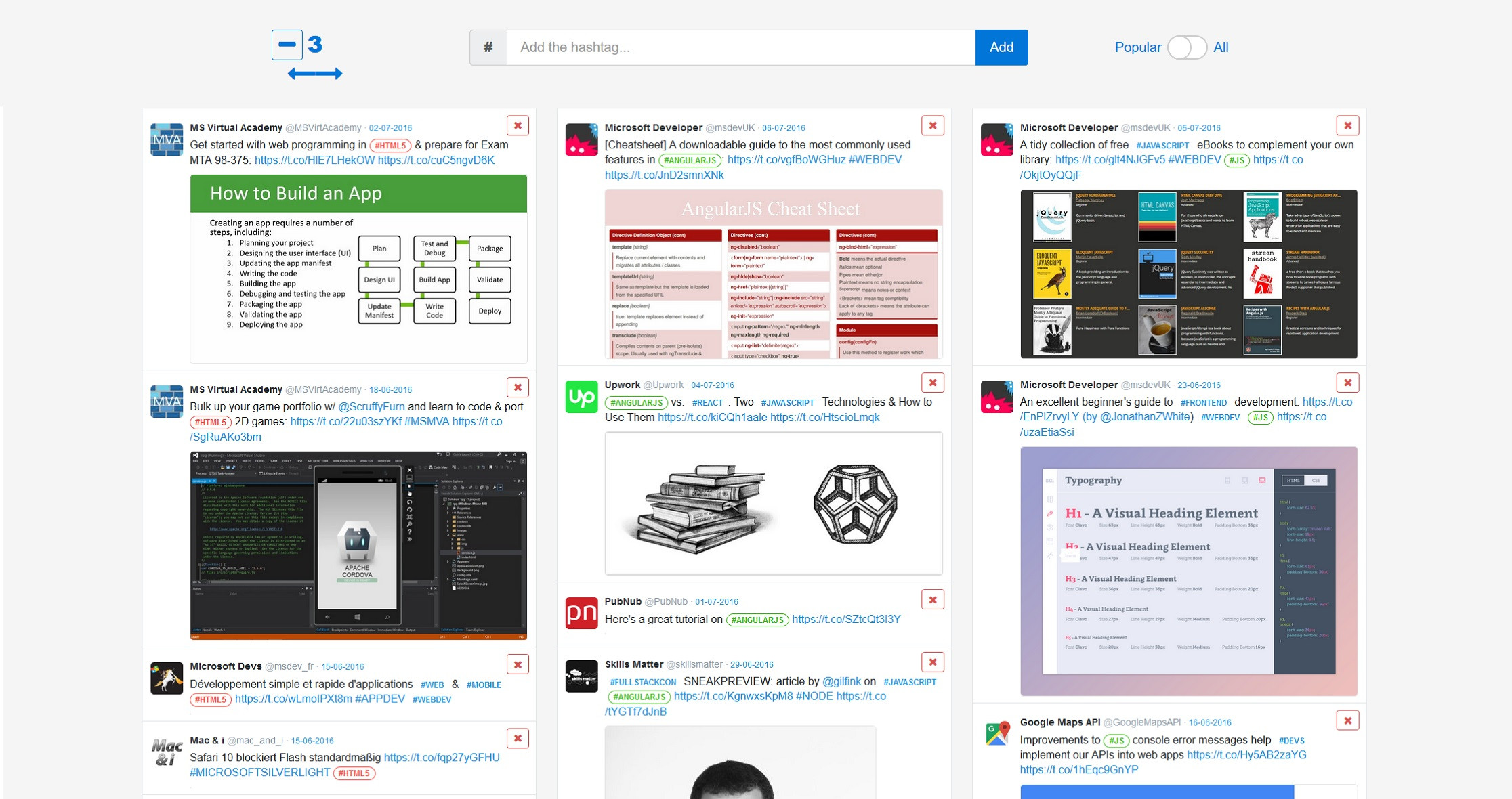Remove Microsoft Developer tweet dated 06-07-2016
The height and width of the screenshot is (799, 1512).
(933, 125)
